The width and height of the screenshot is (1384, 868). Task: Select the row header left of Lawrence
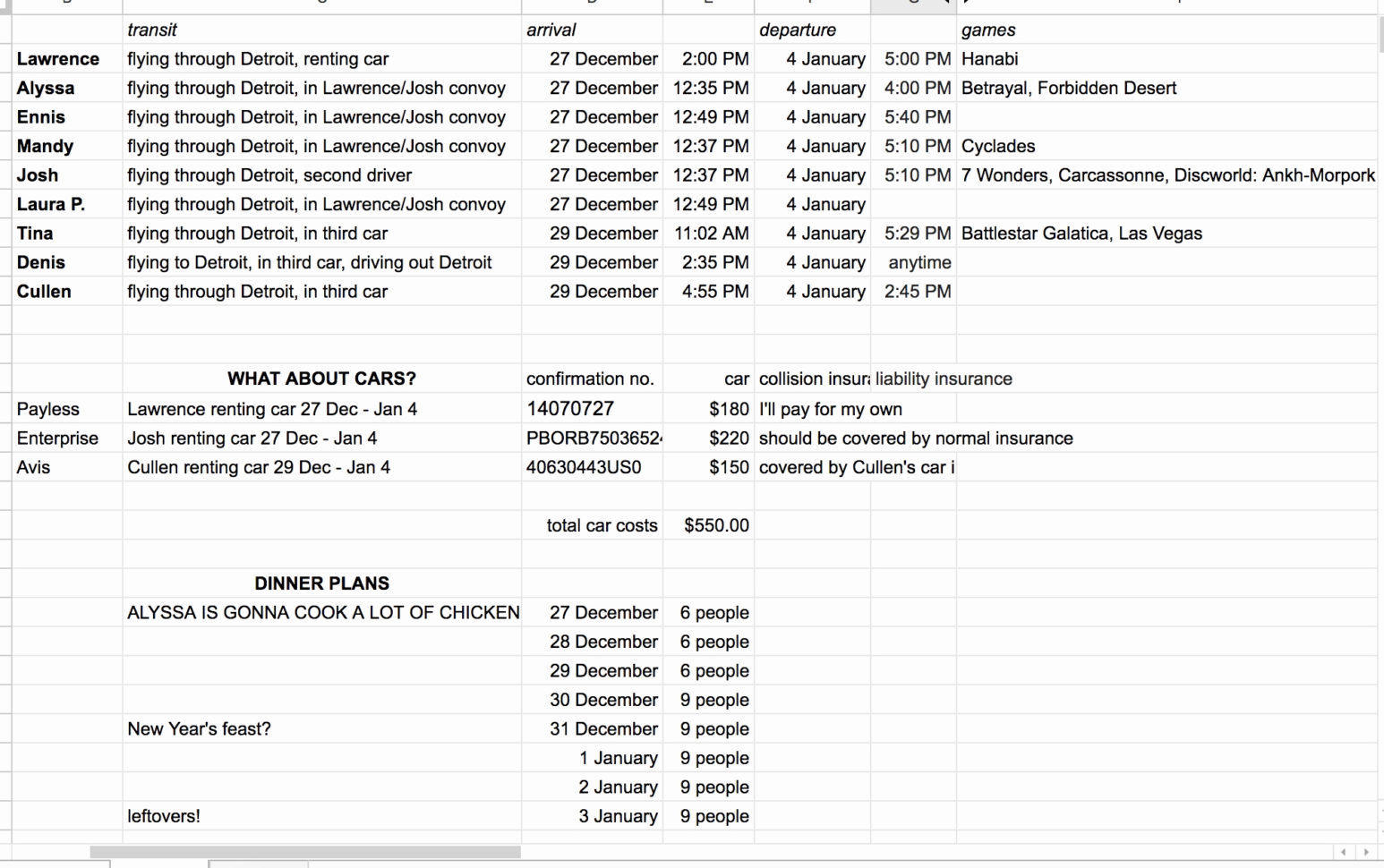5,59
